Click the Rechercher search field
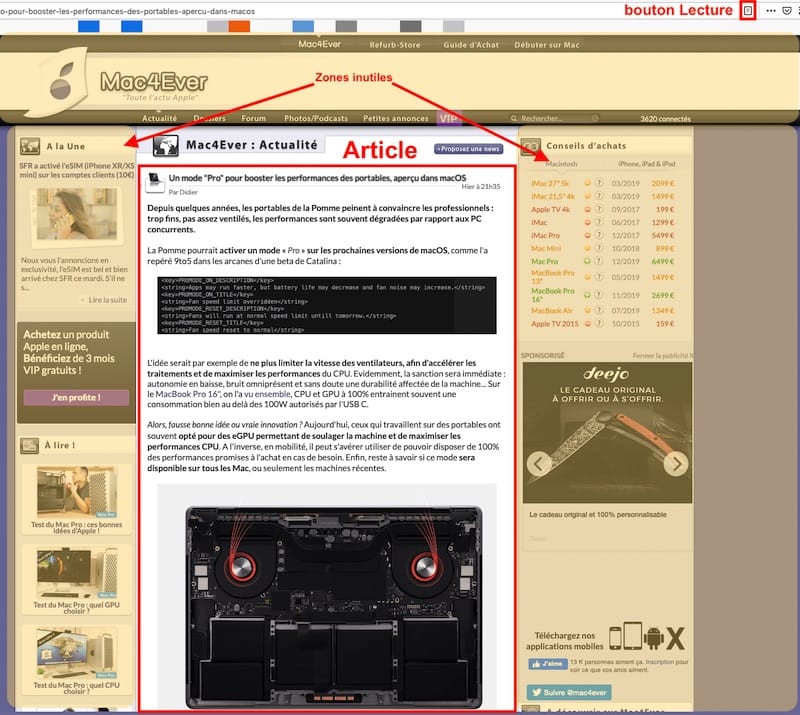This screenshot has width=800, height=715. point(554,118)
